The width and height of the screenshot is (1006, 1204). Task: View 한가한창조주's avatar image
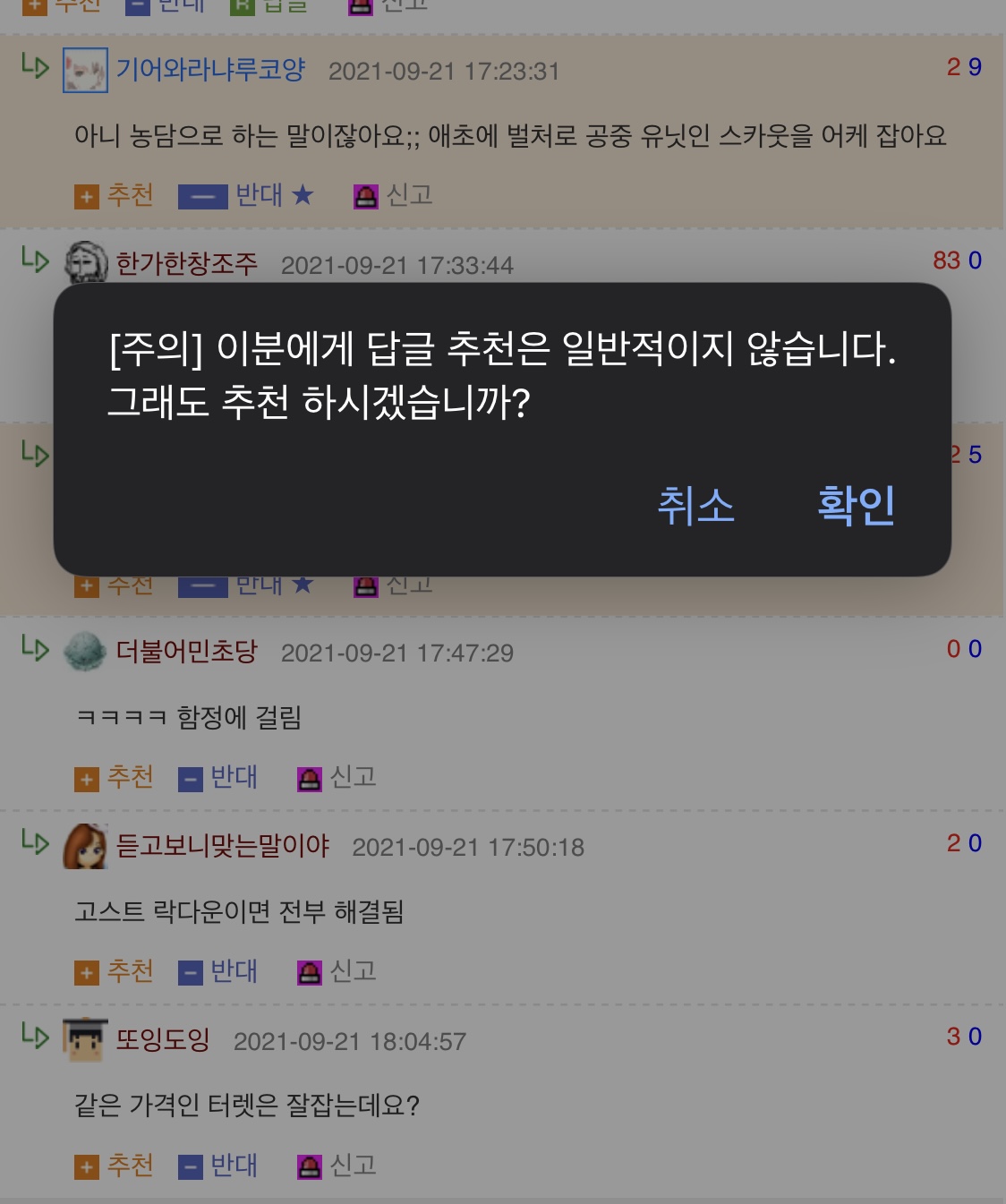(x=85, y=262)
